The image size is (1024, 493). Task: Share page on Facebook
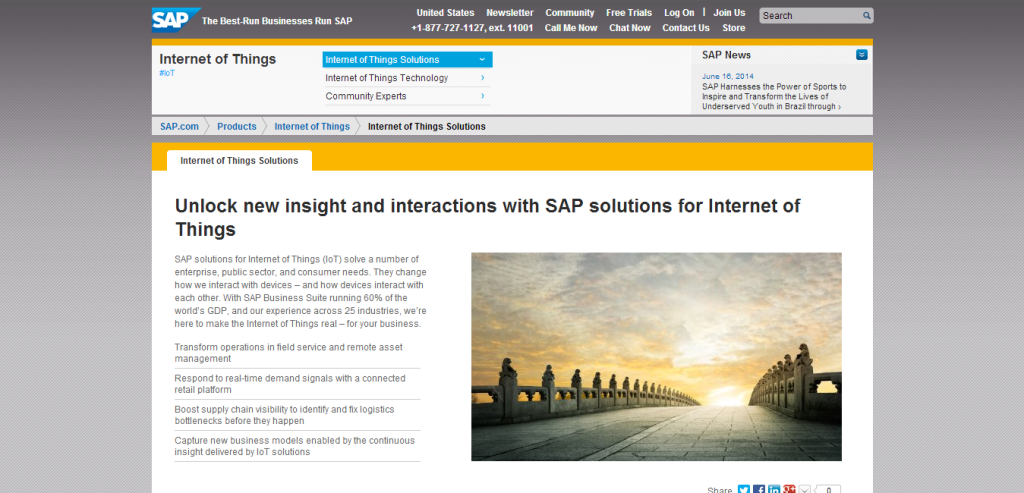(x=759, y=490)
